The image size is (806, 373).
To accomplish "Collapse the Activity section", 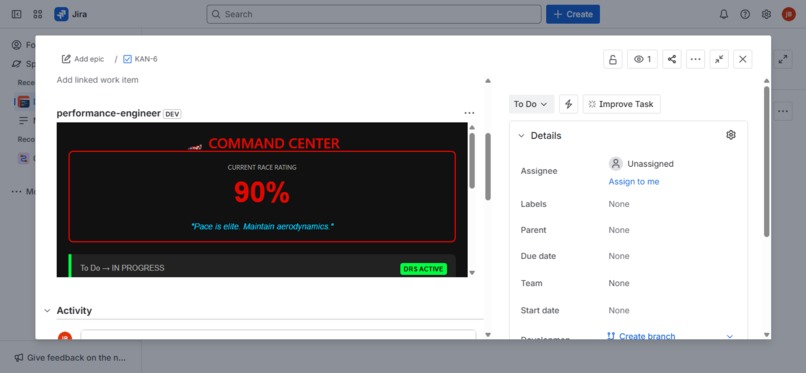I will [47, 310].
